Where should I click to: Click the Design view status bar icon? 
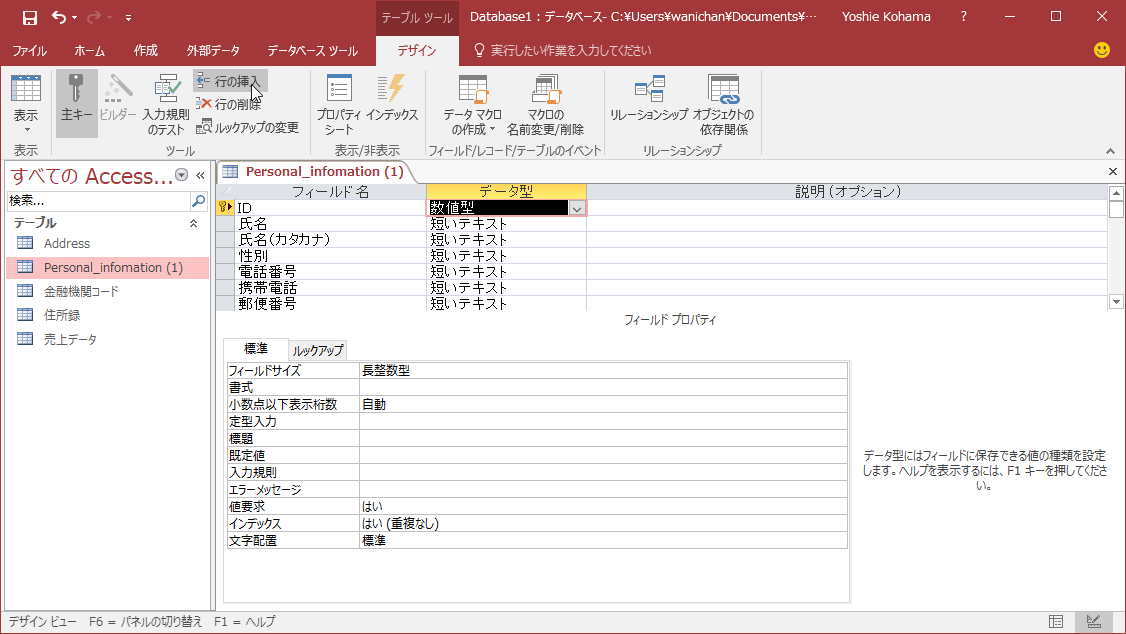[x=1093, y=622]
